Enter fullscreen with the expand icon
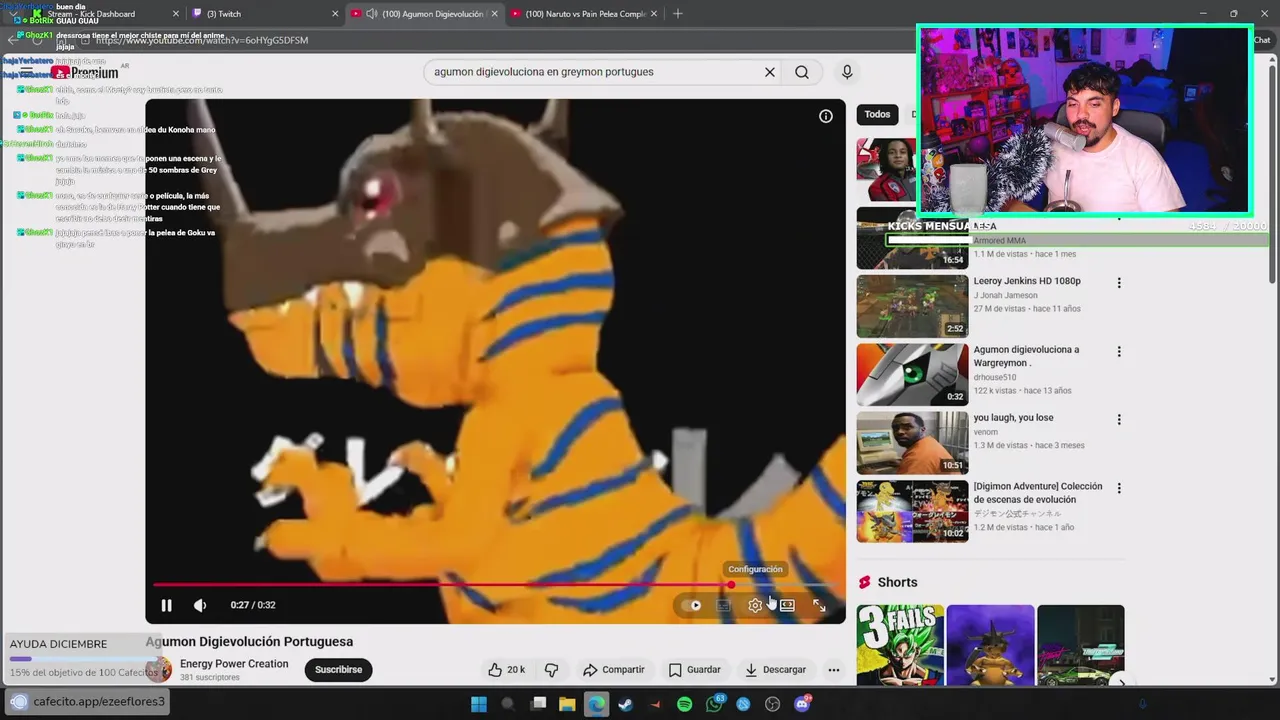1280x720 pixels. tap(819, 605)
